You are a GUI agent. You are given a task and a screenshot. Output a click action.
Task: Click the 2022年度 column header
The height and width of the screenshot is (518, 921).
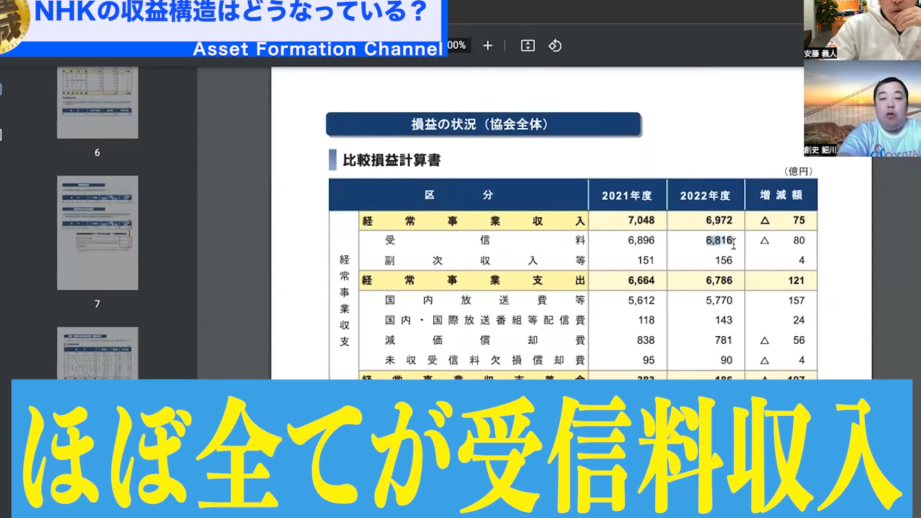(706, 196)
